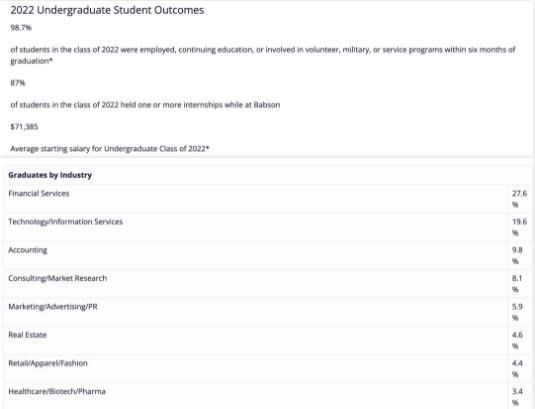Select the Accounting row label

tap(28, 250)
